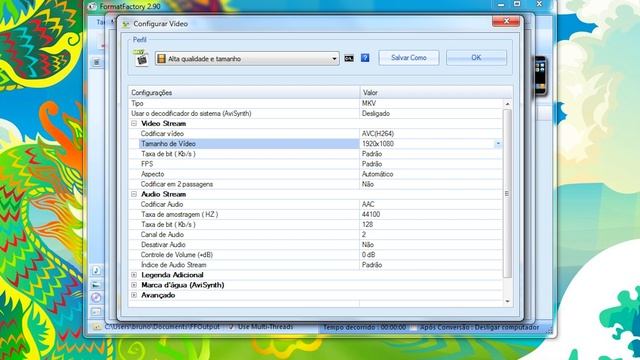Expand the Marca d'água (AviSynth) group
This screenshot has width=640, height=360.
[134, 285]
